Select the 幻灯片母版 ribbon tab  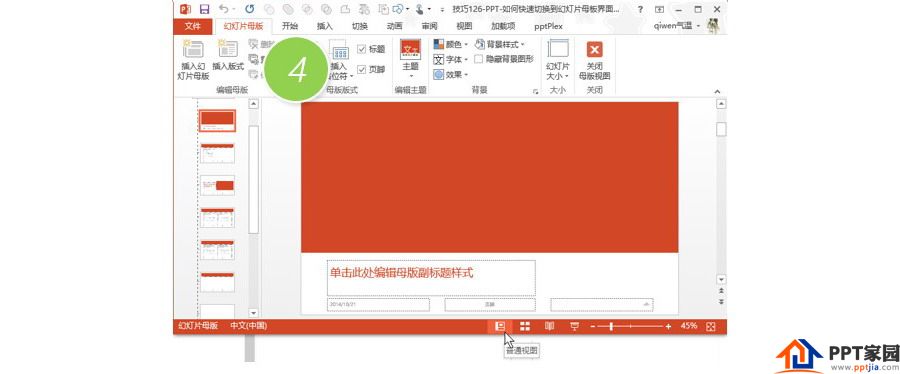(x=243, y=26)
